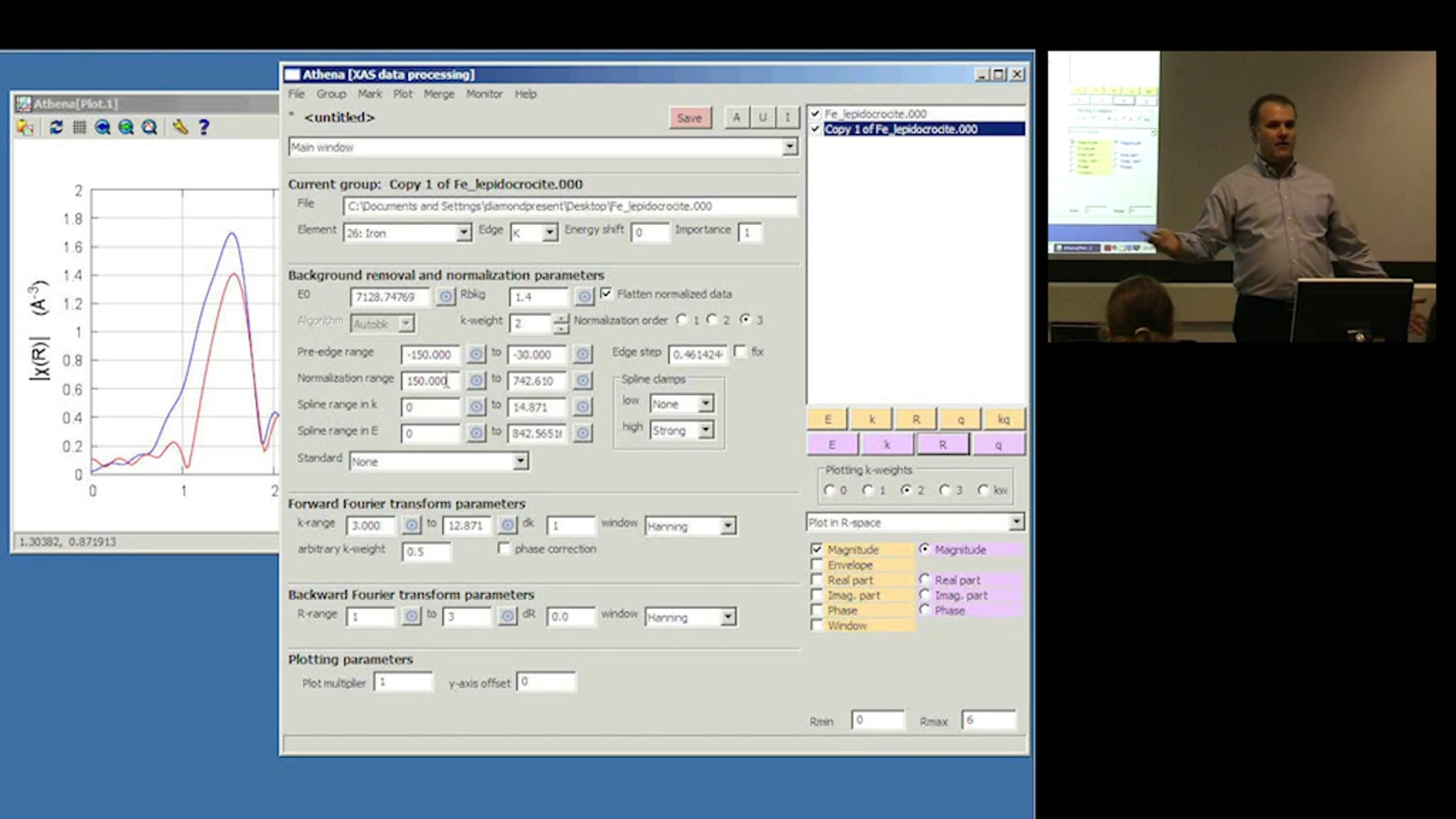Open the plot window help question mark
Screen dimensions: 1456x819
pyautogui.click(x=204, y=127)
